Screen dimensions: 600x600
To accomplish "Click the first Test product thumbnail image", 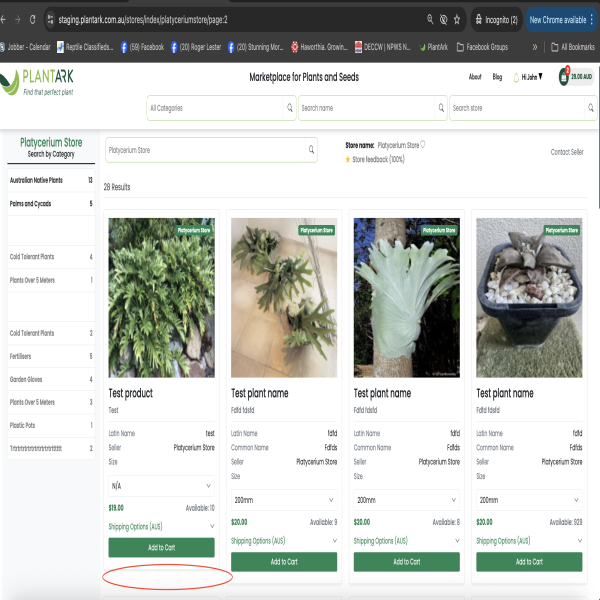I will point(161,297).
